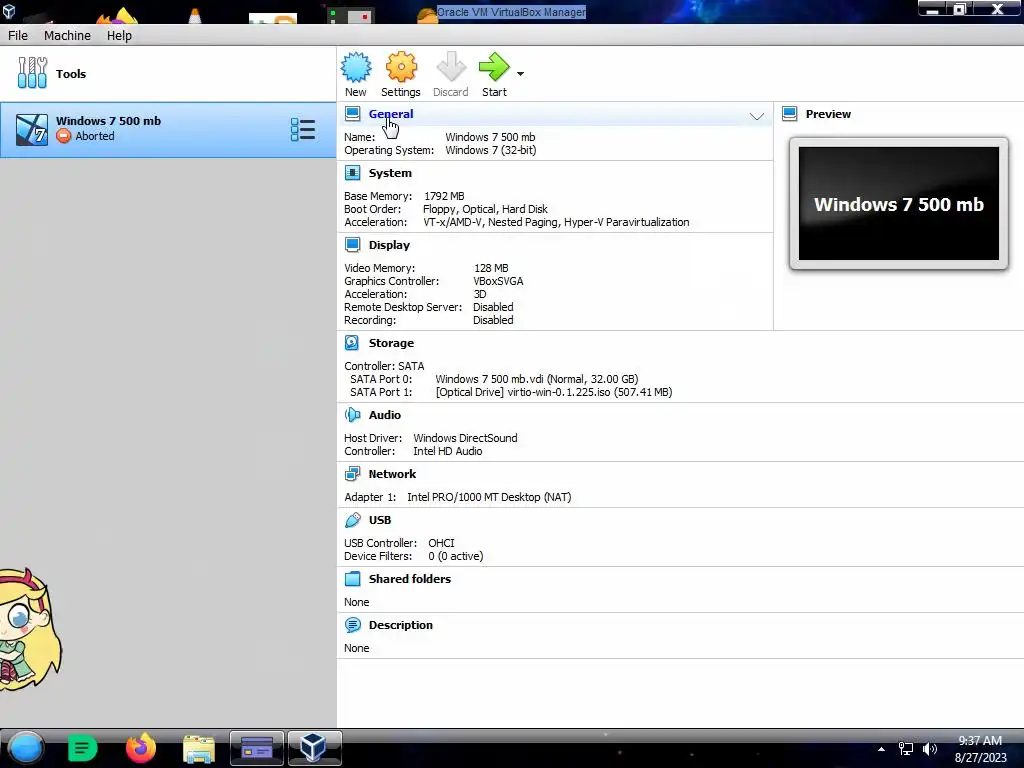Click the 1792 MB base memory value

tap(444, 196)
